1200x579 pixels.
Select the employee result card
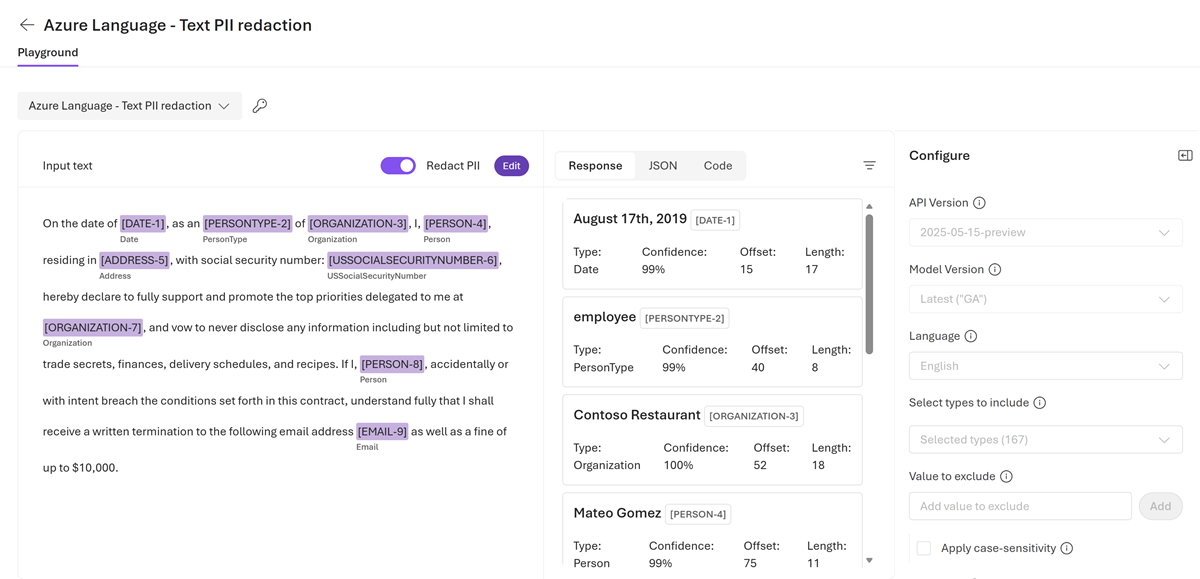pos(712,341)
